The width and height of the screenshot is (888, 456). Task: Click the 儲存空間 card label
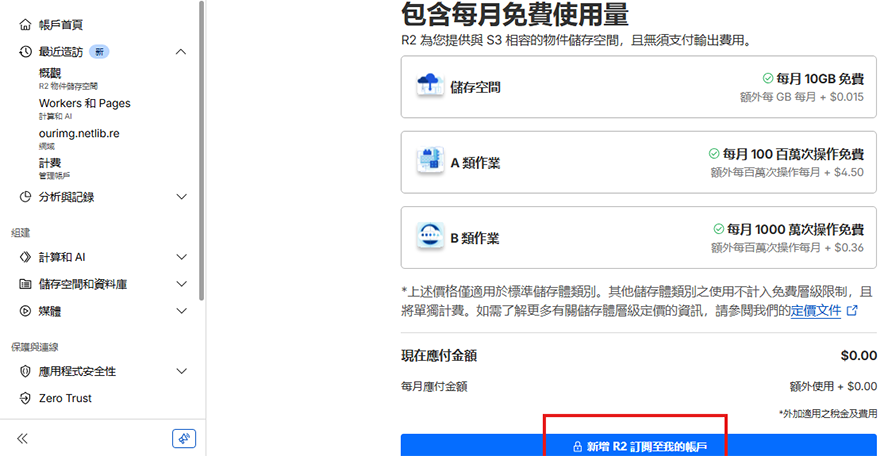(475, 87)
